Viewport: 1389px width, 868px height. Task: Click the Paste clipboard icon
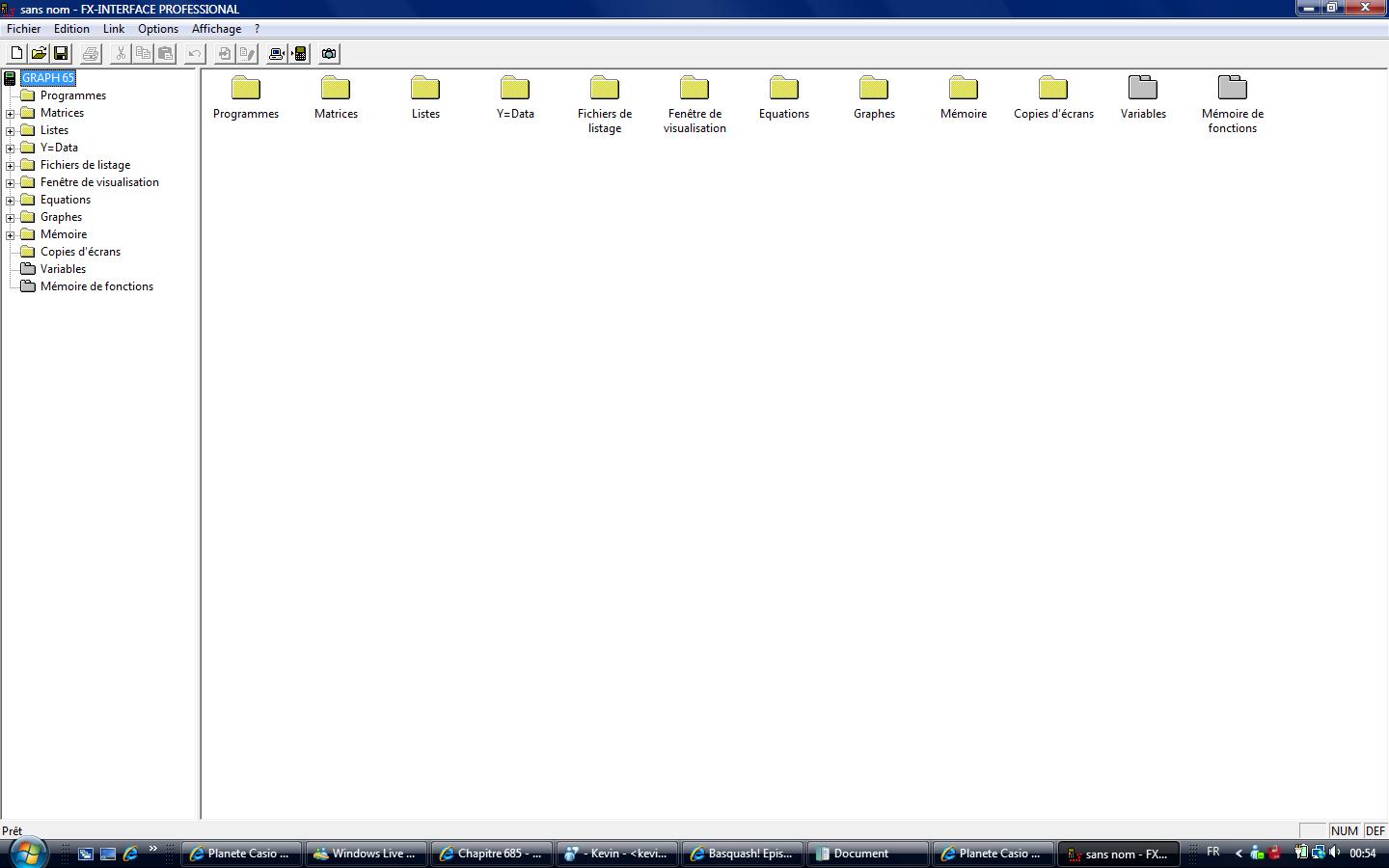pyautogui.click(x=165, y=54)
